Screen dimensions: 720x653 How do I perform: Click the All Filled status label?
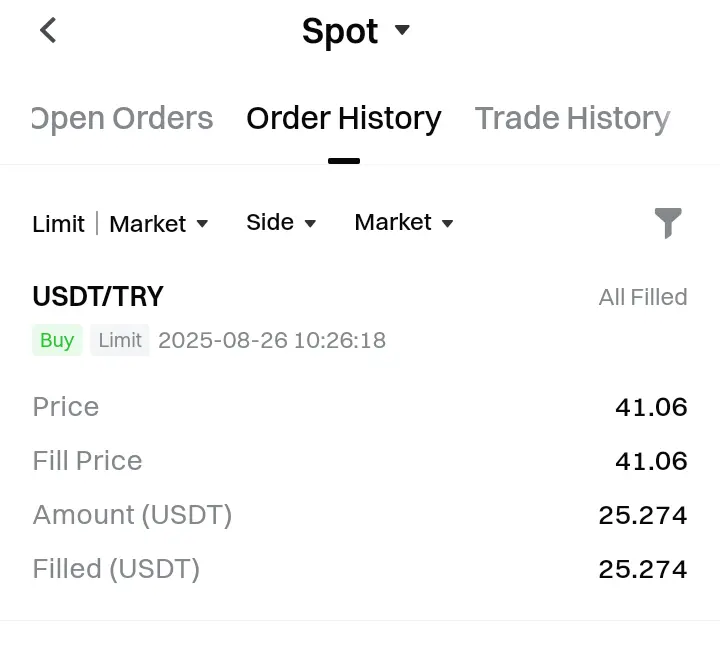pyautogui.click(x=643, y=297)
